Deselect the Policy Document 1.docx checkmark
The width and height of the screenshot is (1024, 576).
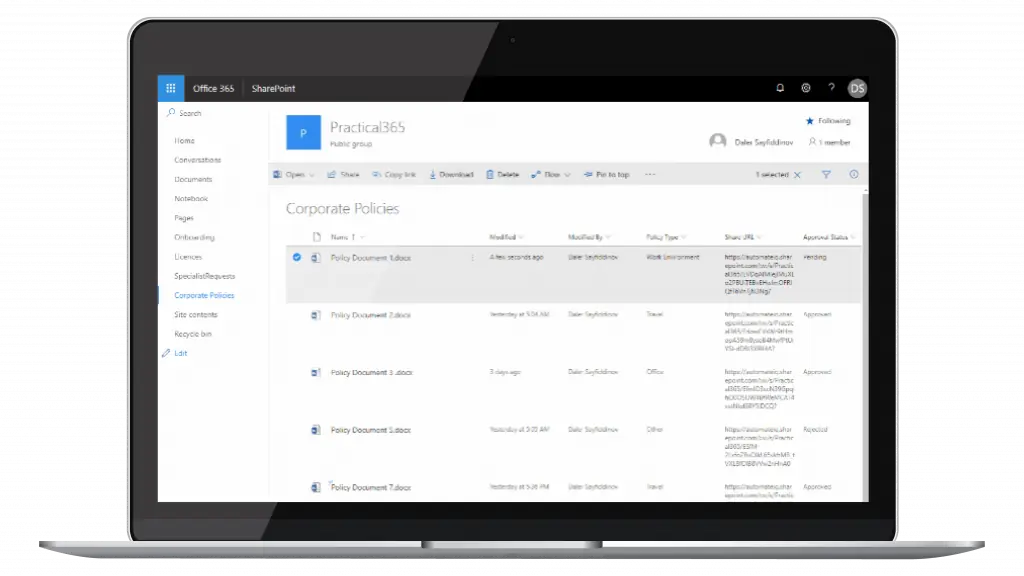[297, 257]
